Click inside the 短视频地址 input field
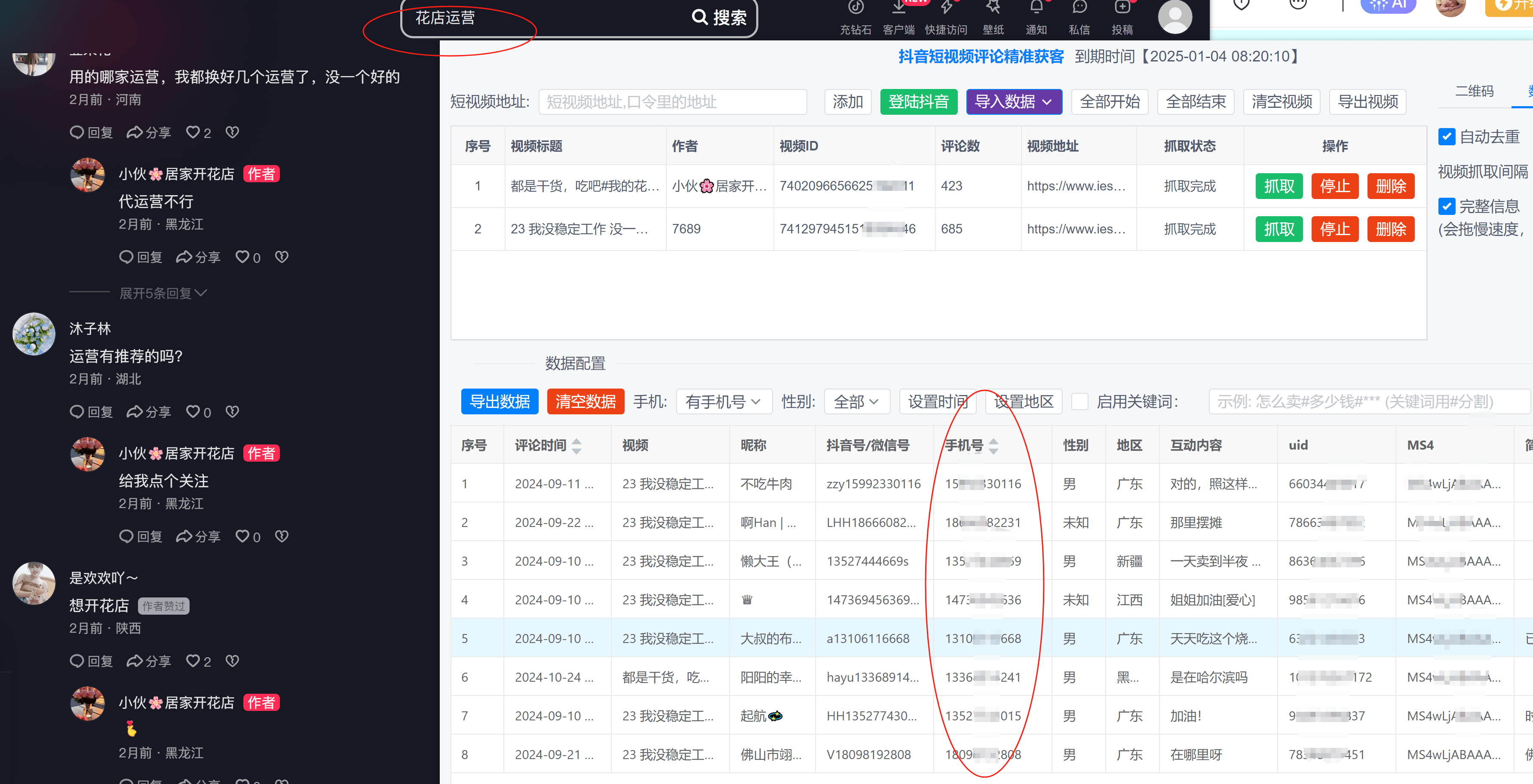The width and height of the screenshot is (1533, 784). coord(671,102)
